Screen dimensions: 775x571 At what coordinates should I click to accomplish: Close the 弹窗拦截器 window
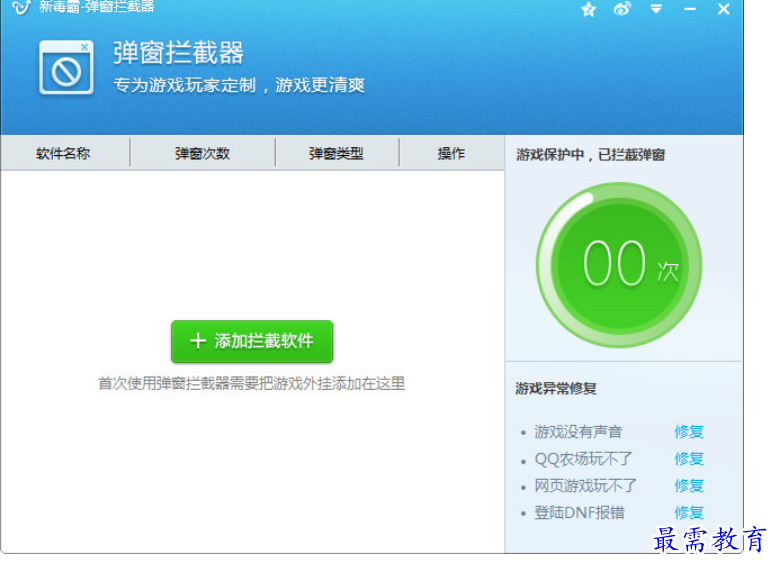pyautogui.click(x=724, y=9)
